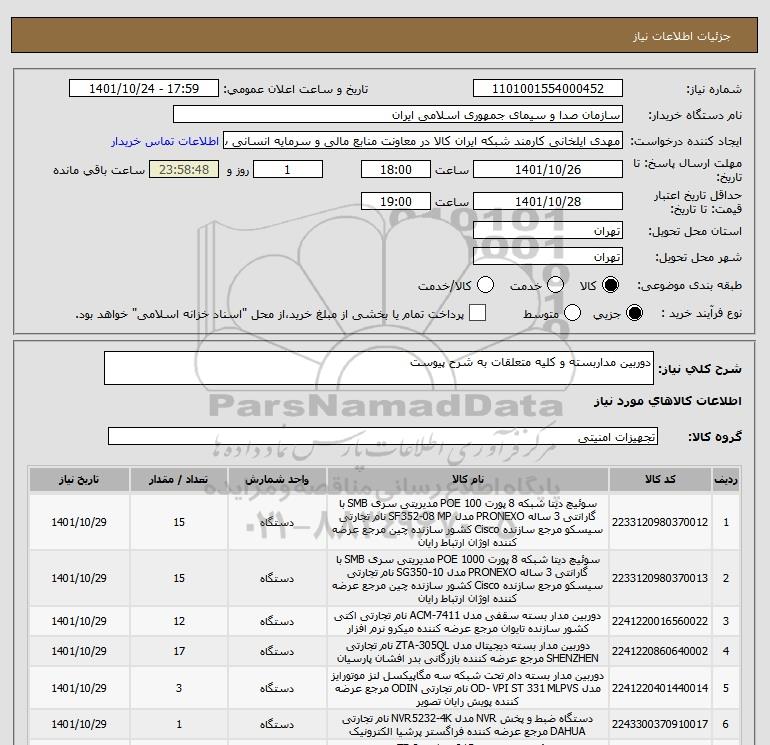The width and height of the screenshot is (770, 745).
Task: Click the price validity time 19:00
Action: click(396, 201)
